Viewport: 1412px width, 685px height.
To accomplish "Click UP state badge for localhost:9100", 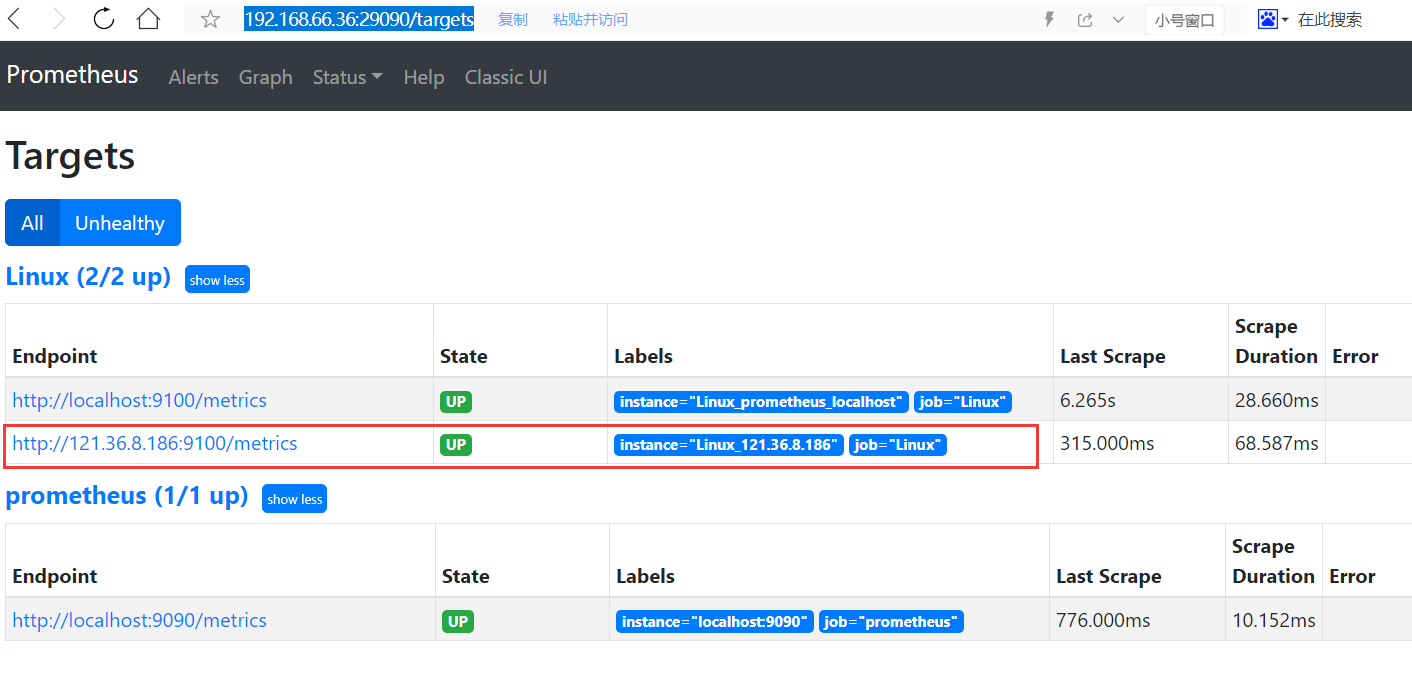I will tap(456, 402).
